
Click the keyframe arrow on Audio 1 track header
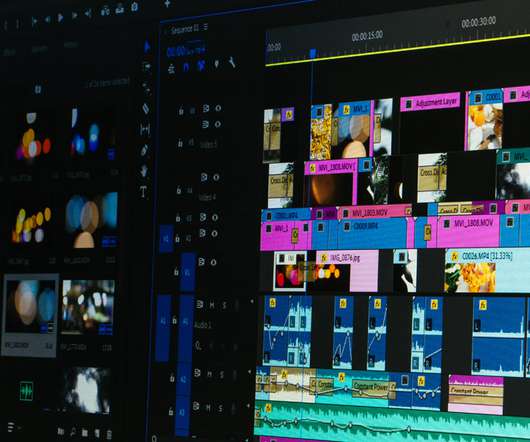252,301
